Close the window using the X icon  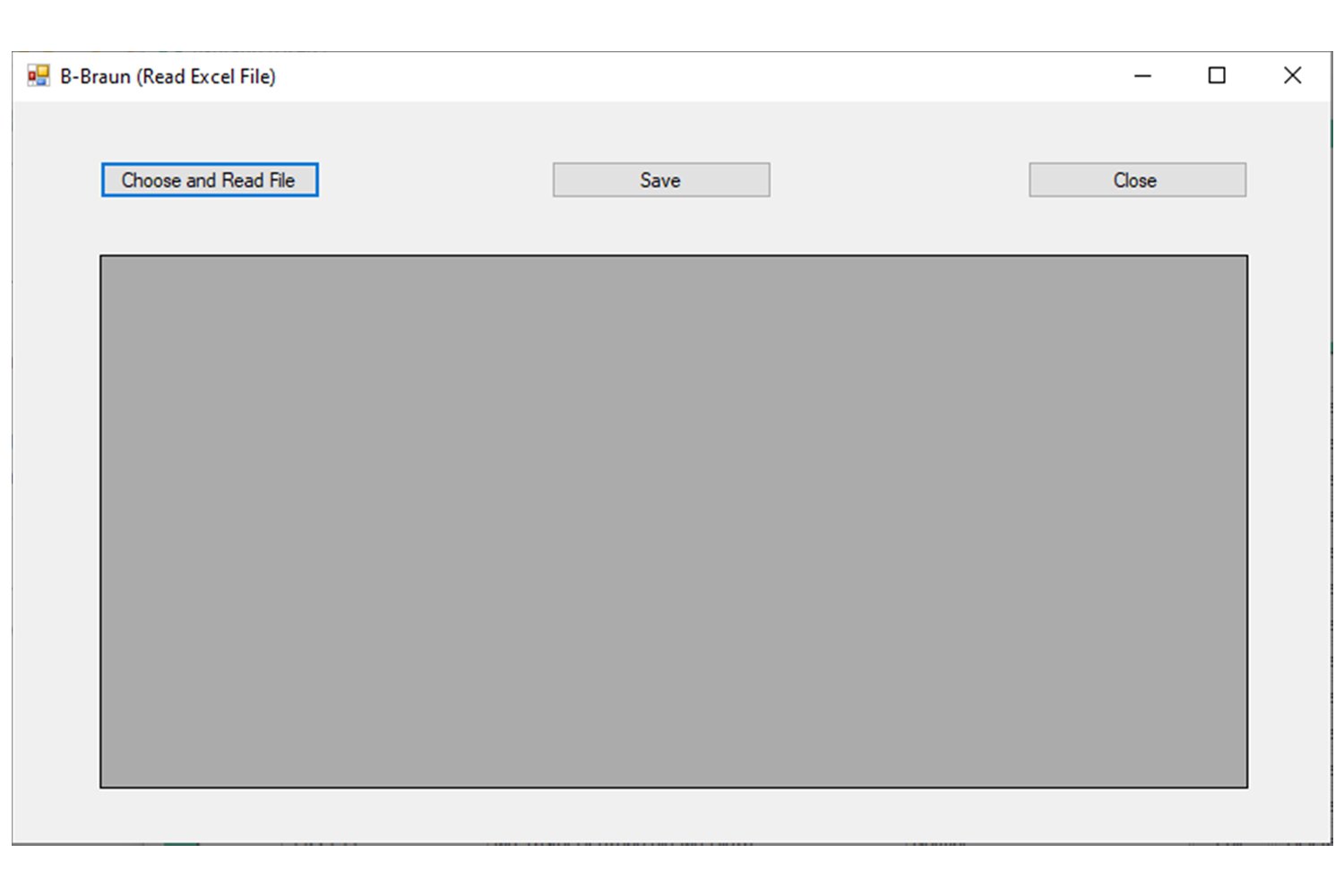click(1292, 76)
